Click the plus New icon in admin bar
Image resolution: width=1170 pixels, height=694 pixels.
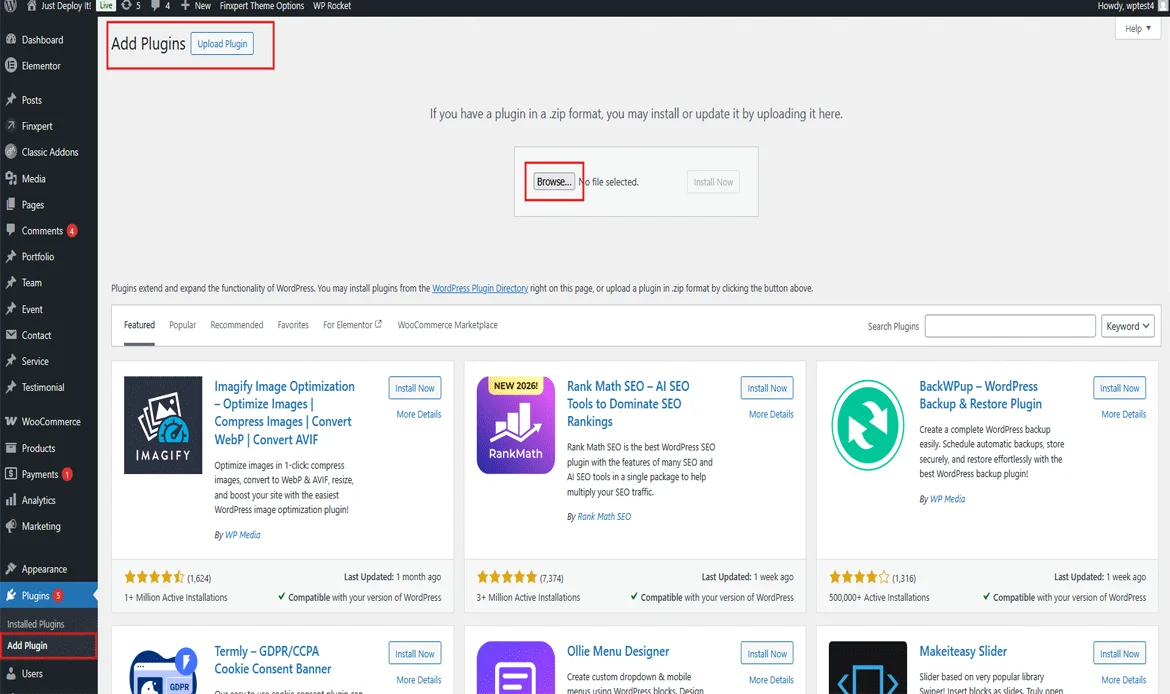click(x=185, y=5)
